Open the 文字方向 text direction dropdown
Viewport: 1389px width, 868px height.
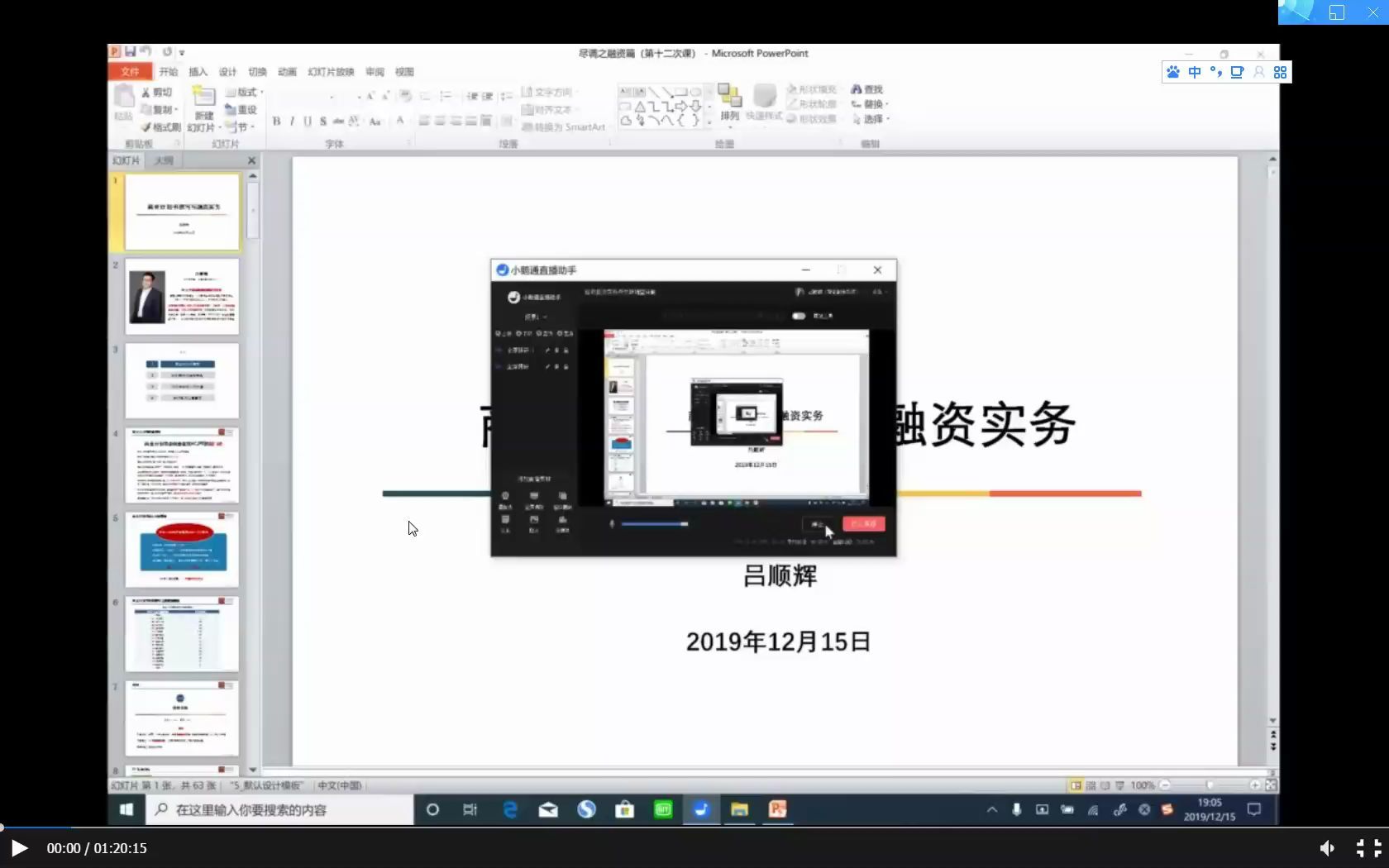coord(549,92)
